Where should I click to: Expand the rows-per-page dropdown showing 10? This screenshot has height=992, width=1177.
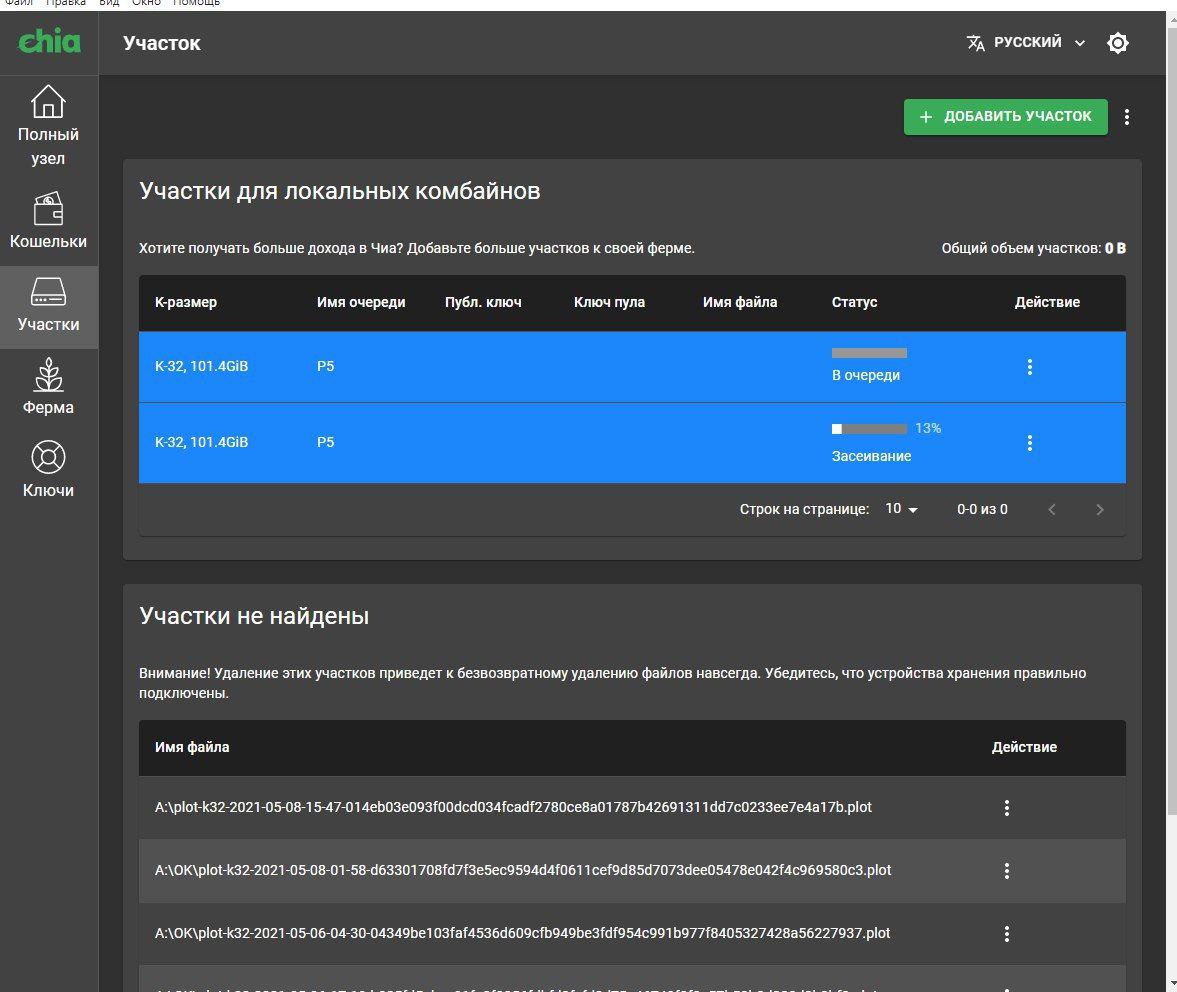pos(901,510)
